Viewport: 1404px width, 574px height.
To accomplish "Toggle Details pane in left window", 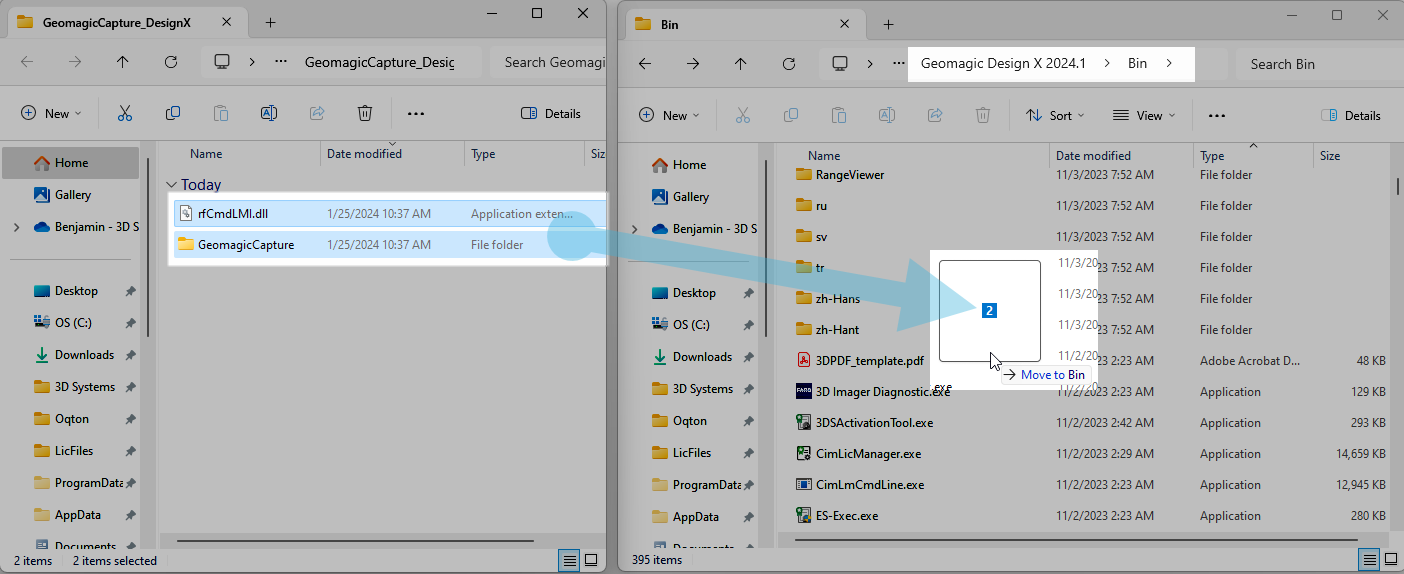I will pyautogui.click(x=551, y=114).
